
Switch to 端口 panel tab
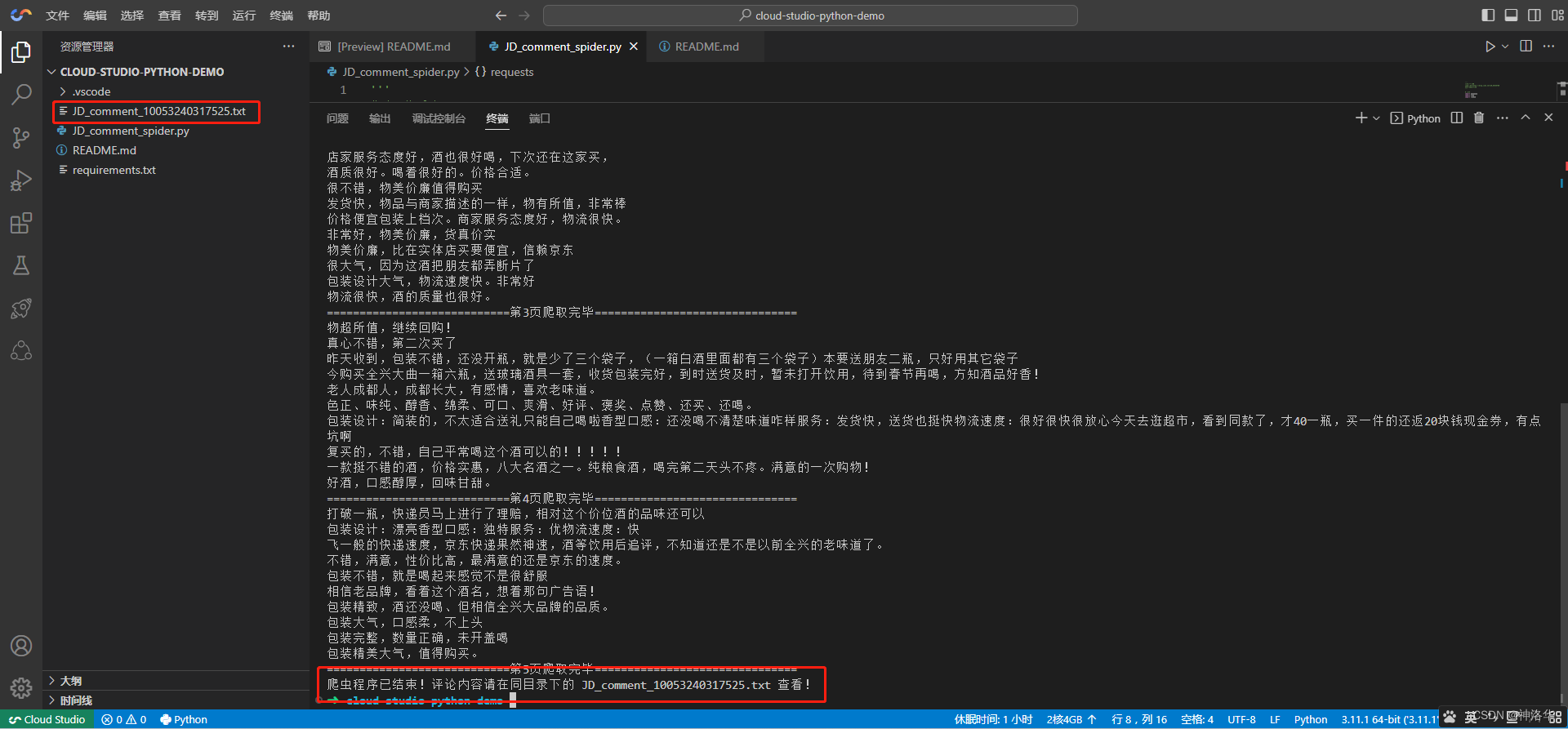pos(539,118)
